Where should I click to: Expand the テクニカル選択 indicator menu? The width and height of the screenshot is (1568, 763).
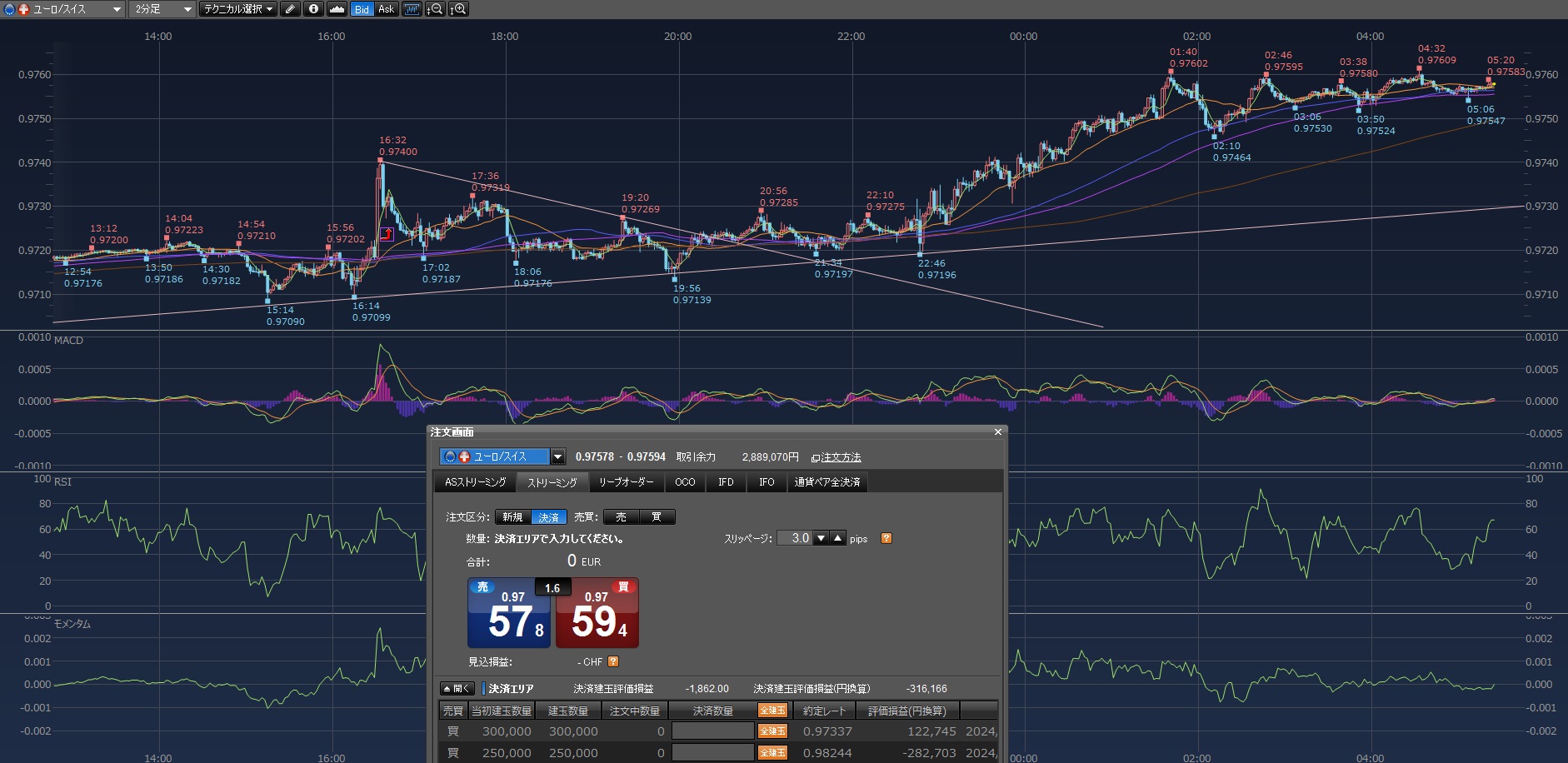(x=238, y=9)
